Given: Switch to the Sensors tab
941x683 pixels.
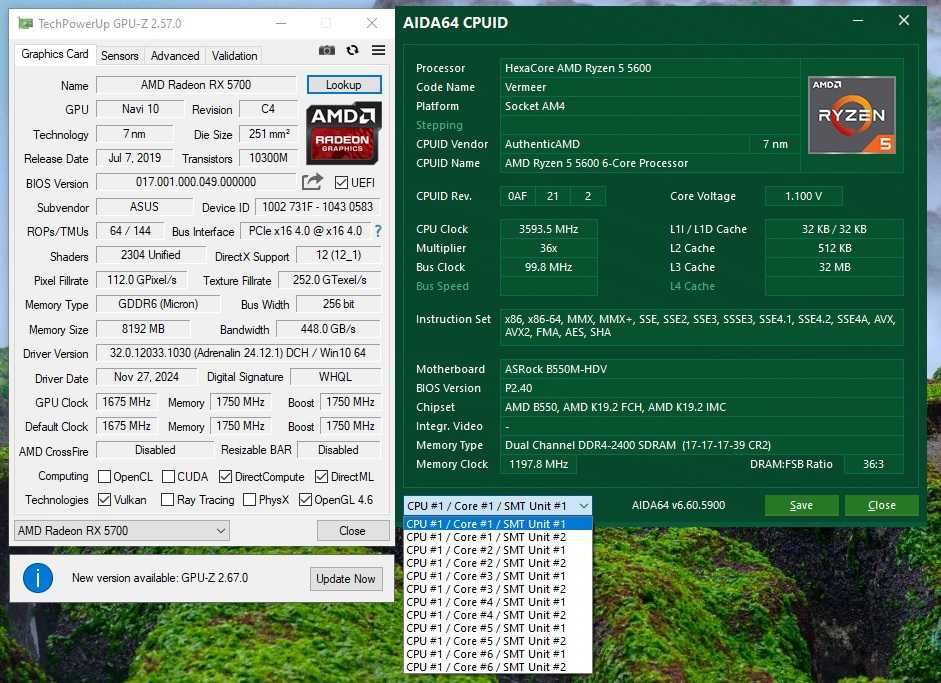Looking at the screenshot, I should [119, 56].
